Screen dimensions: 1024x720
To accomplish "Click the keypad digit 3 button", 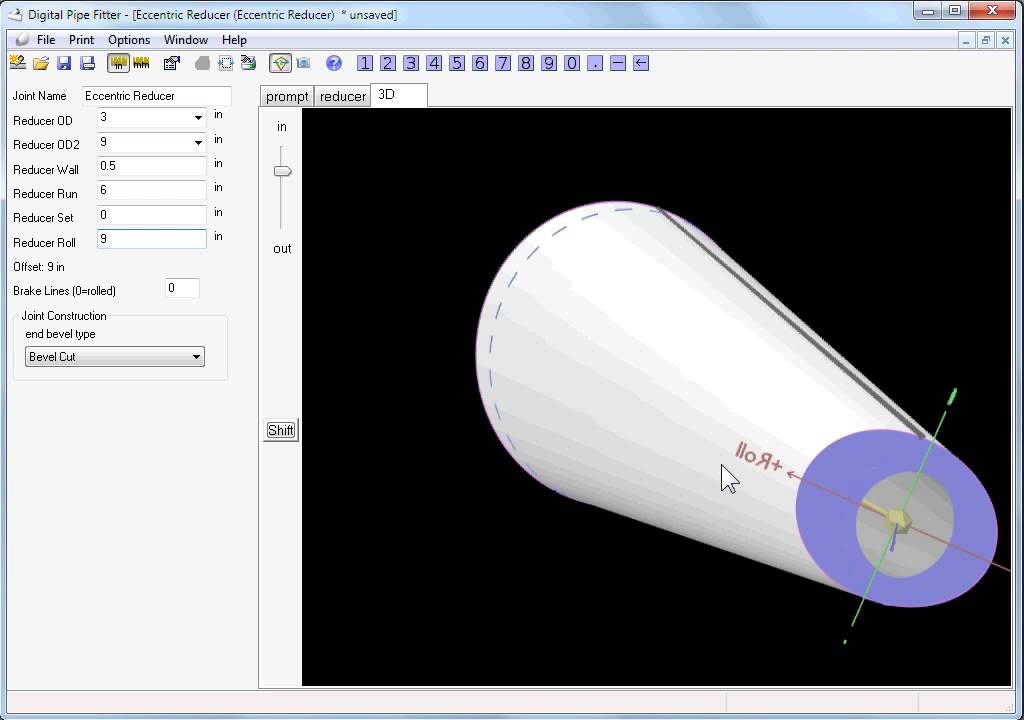I will [x=411, y=63].
